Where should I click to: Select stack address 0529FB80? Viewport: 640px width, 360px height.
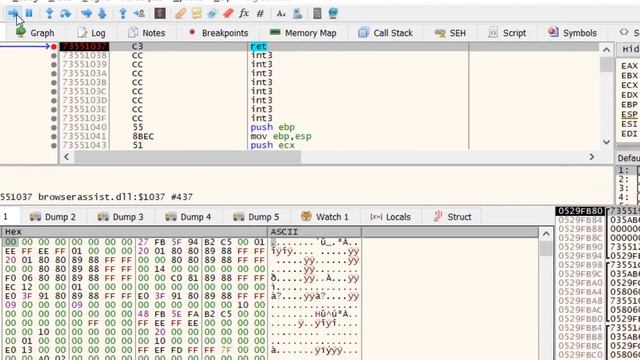click(x=580, y=211)
